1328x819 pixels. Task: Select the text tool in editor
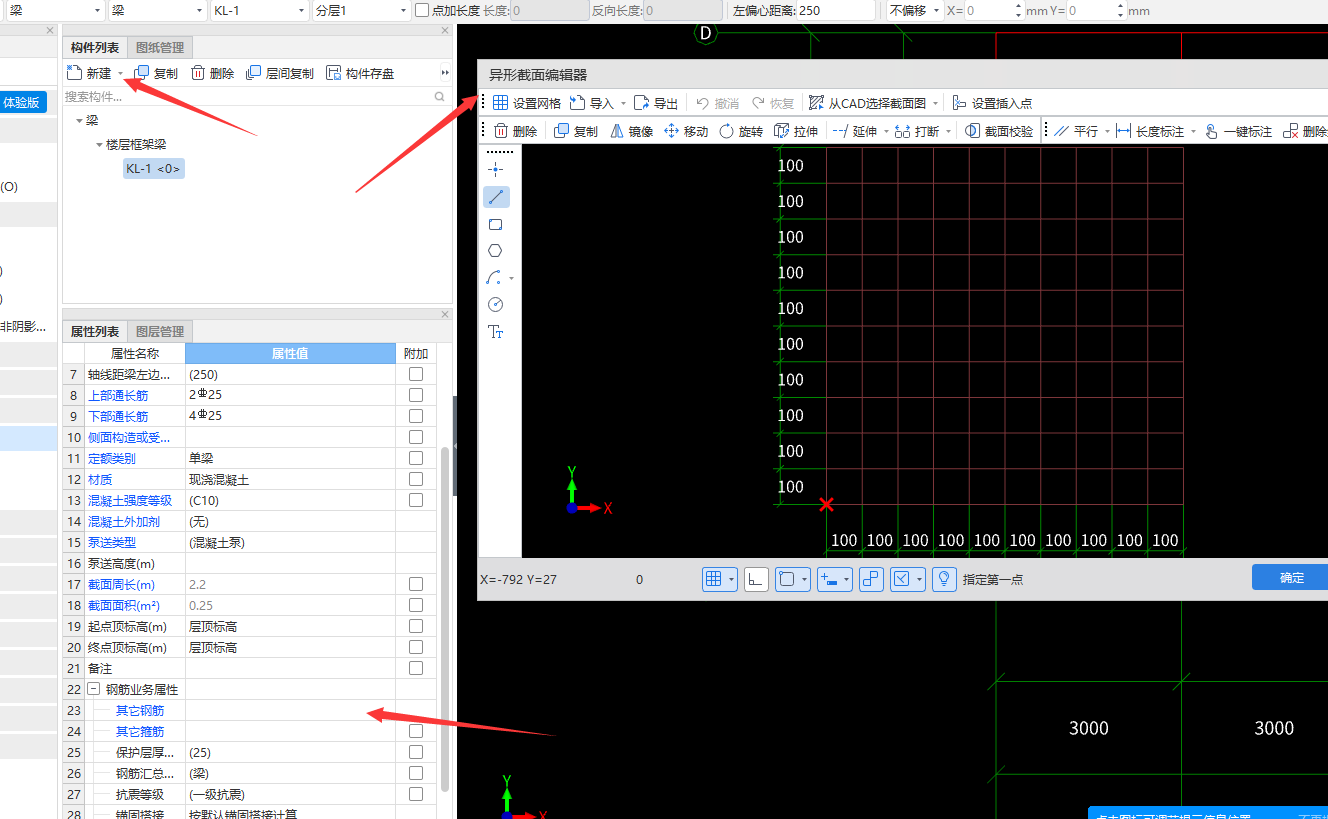pos(495,332)
